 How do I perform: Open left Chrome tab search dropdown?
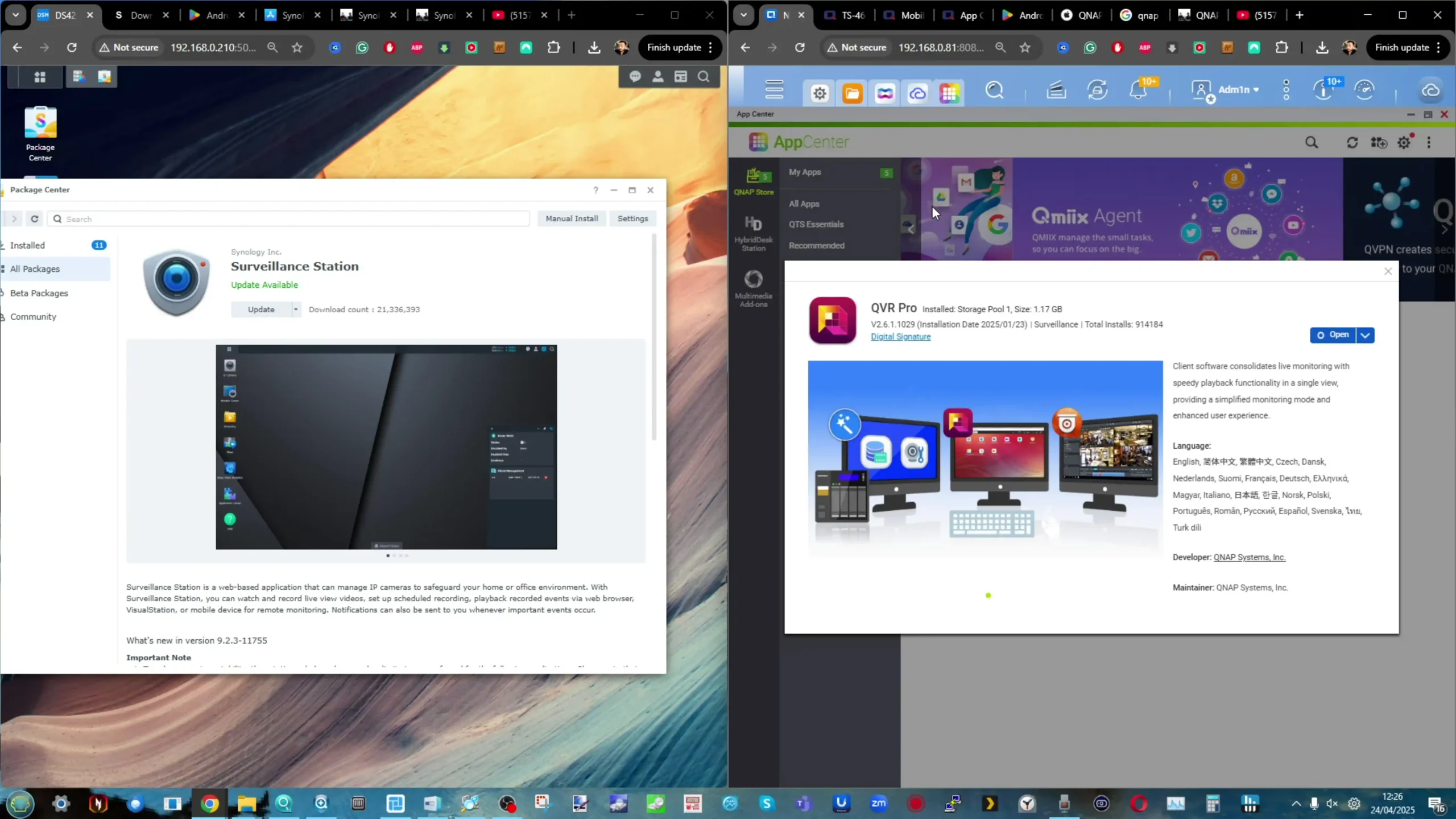point(15,15)
